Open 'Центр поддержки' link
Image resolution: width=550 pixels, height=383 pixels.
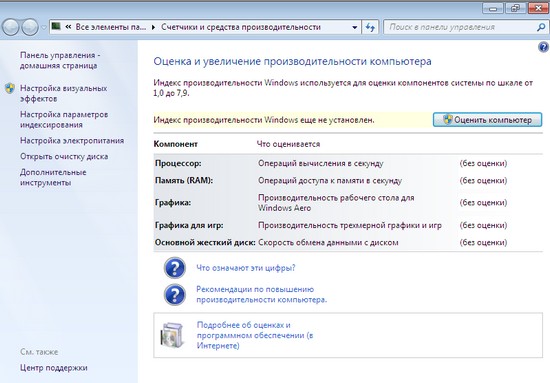tap(54, 368)
